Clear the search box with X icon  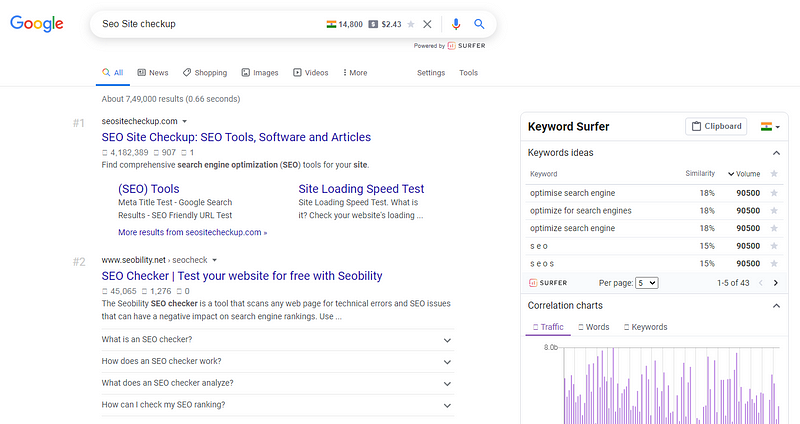pyautogui.click(x=427, y=24)
